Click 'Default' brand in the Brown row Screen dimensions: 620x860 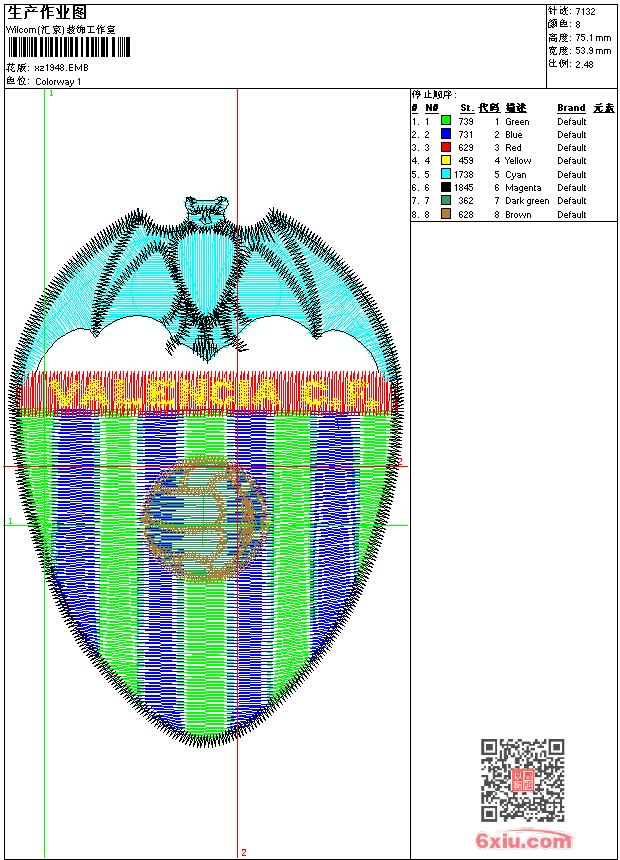(x=572, y=214)
